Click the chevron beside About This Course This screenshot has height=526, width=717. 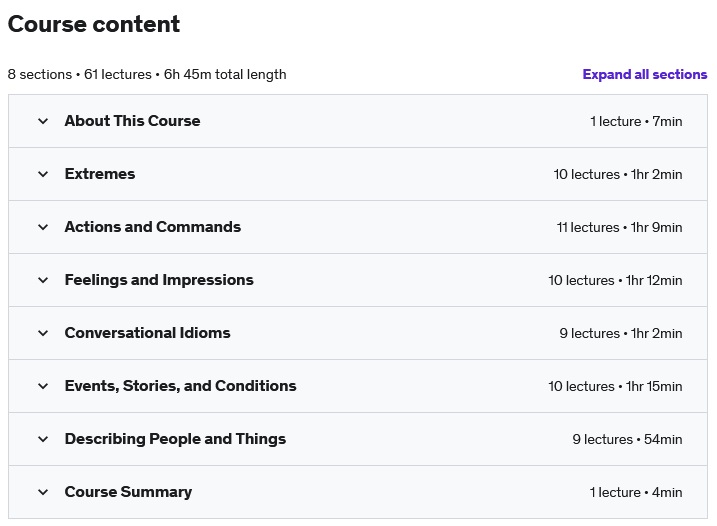[43, 121]
